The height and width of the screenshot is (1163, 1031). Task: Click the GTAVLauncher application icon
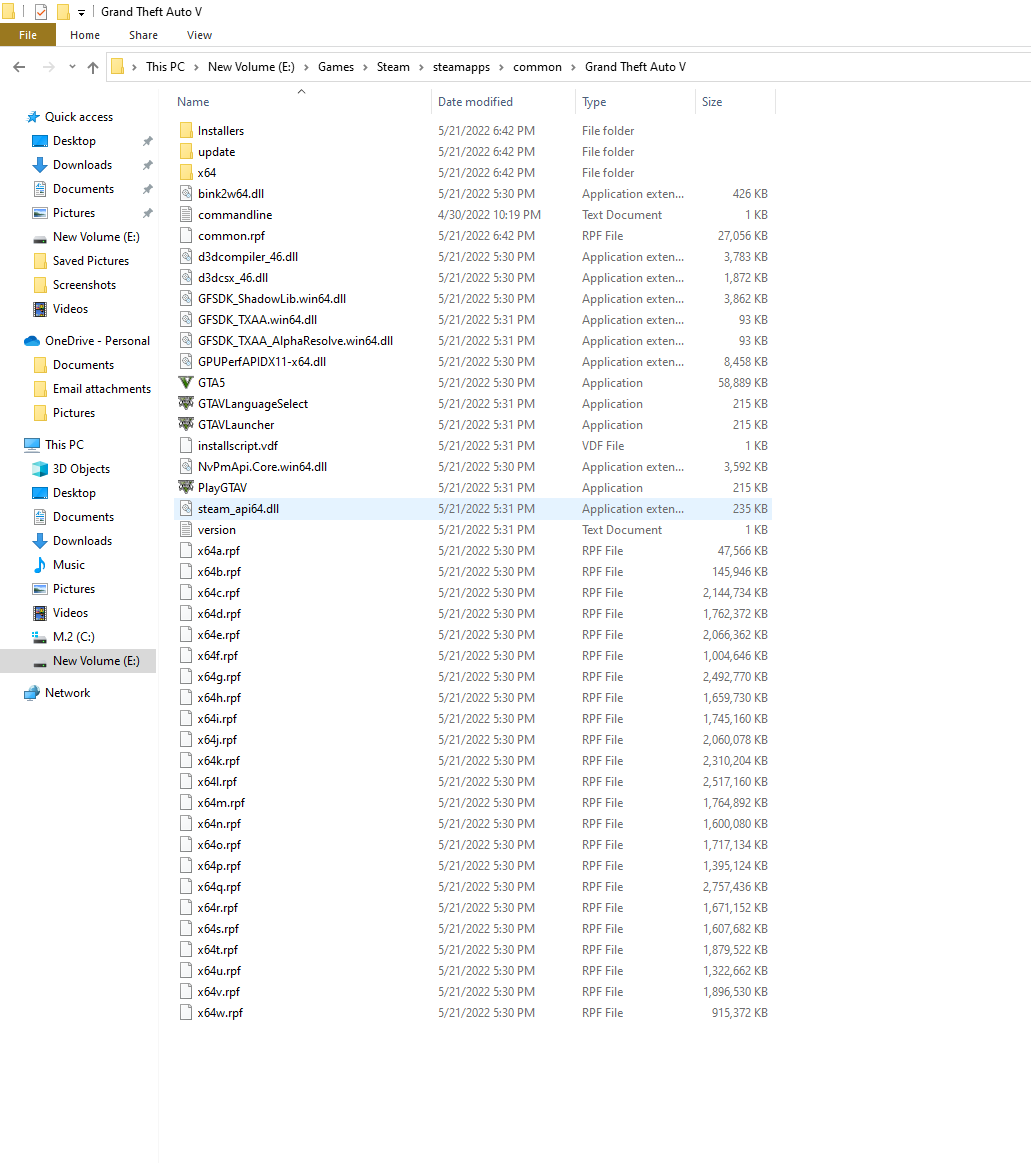tap(186, 424)
